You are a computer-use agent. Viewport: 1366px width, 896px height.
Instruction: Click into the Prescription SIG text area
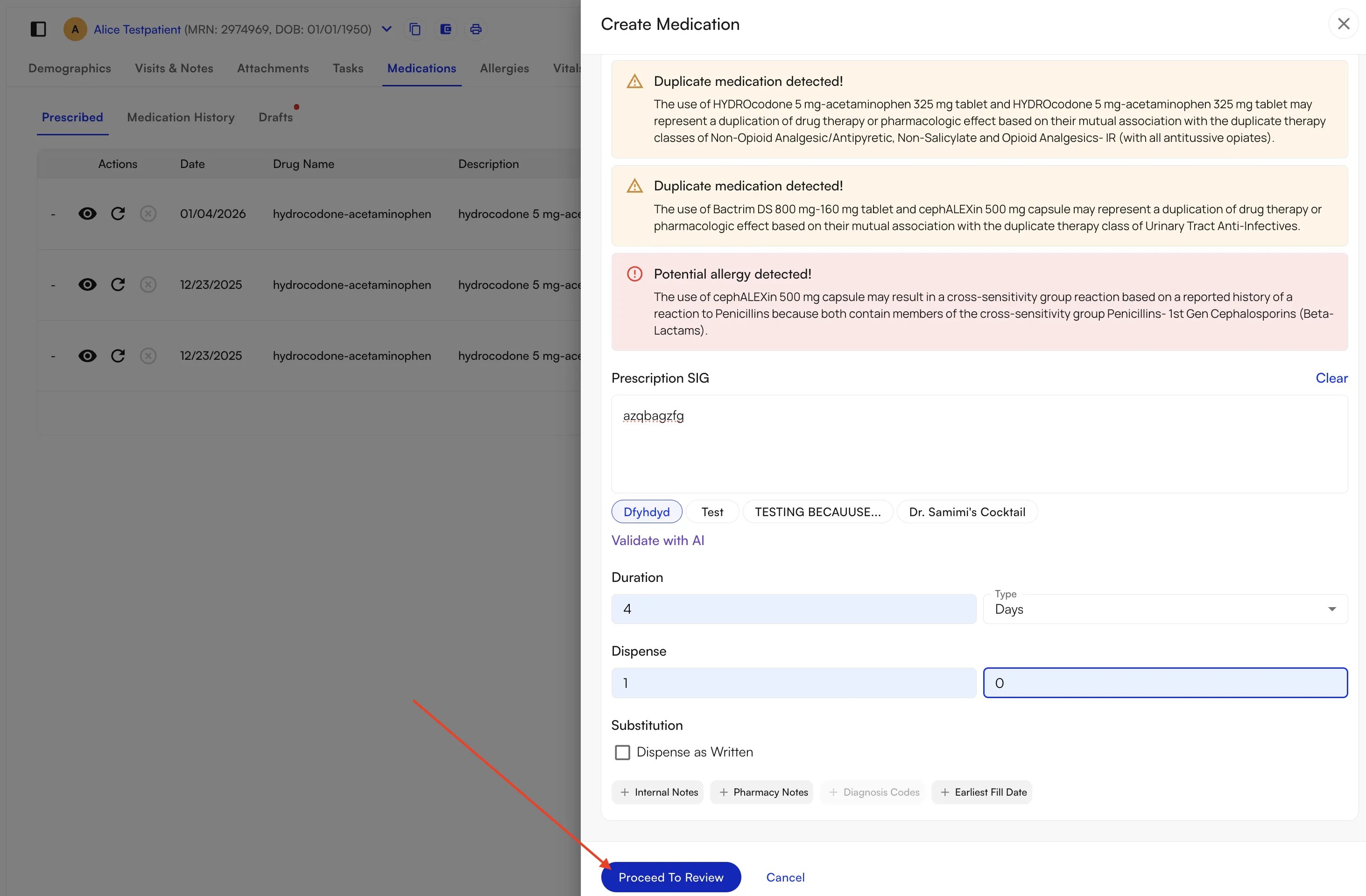click(x=979, y=443)
